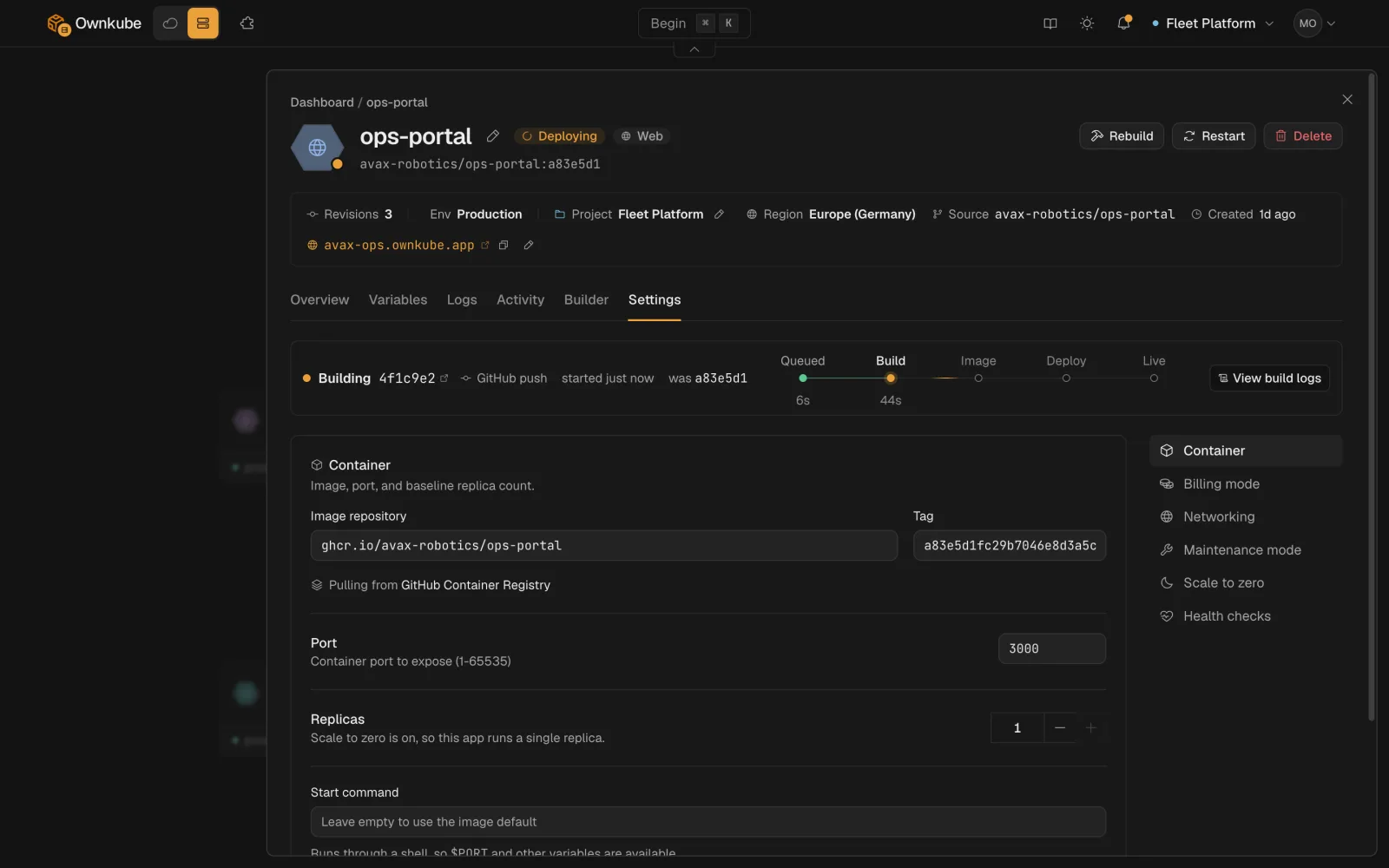
Task: Select Container in settings sidebar
Action: (x=1246, y=451)
